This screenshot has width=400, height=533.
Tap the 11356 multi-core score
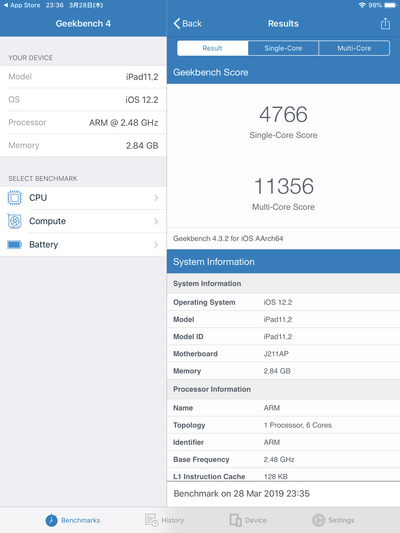(283, 186)
